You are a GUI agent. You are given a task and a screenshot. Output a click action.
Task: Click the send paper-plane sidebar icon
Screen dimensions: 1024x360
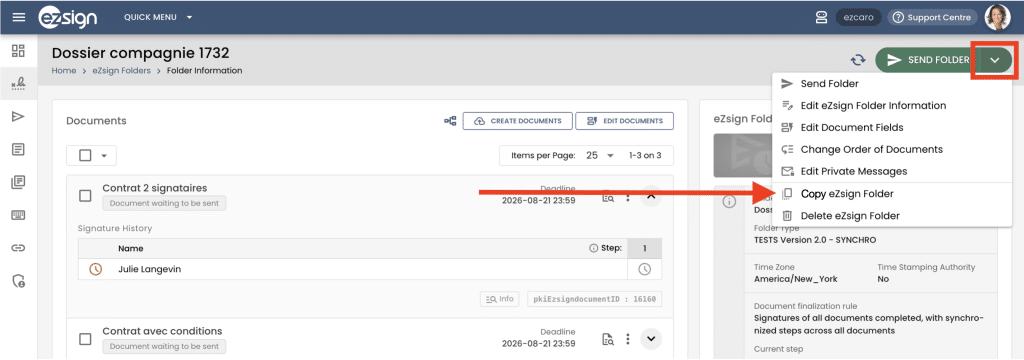click(18, 116)
